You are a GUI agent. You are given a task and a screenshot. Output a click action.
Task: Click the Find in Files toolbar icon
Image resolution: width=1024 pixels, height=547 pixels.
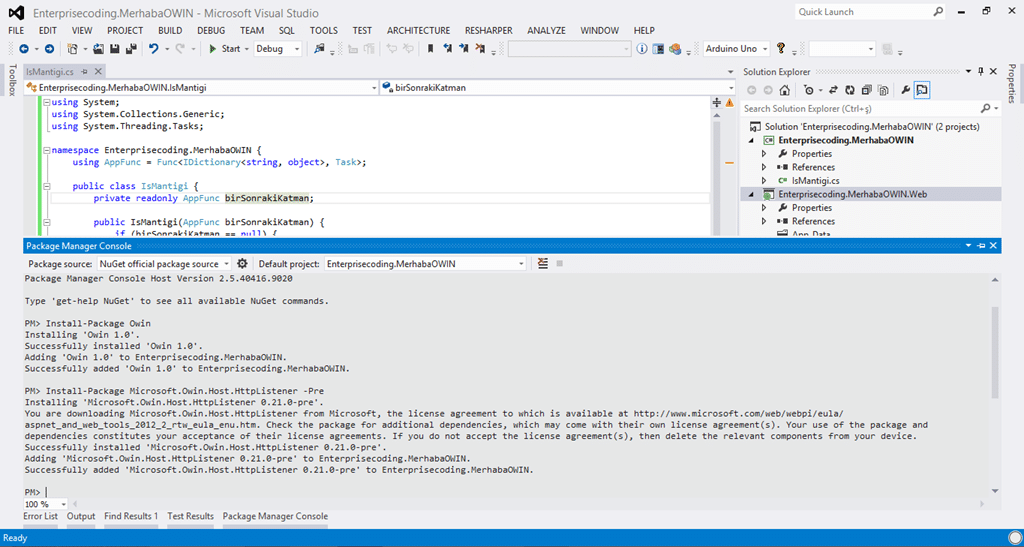click(319, 49)
